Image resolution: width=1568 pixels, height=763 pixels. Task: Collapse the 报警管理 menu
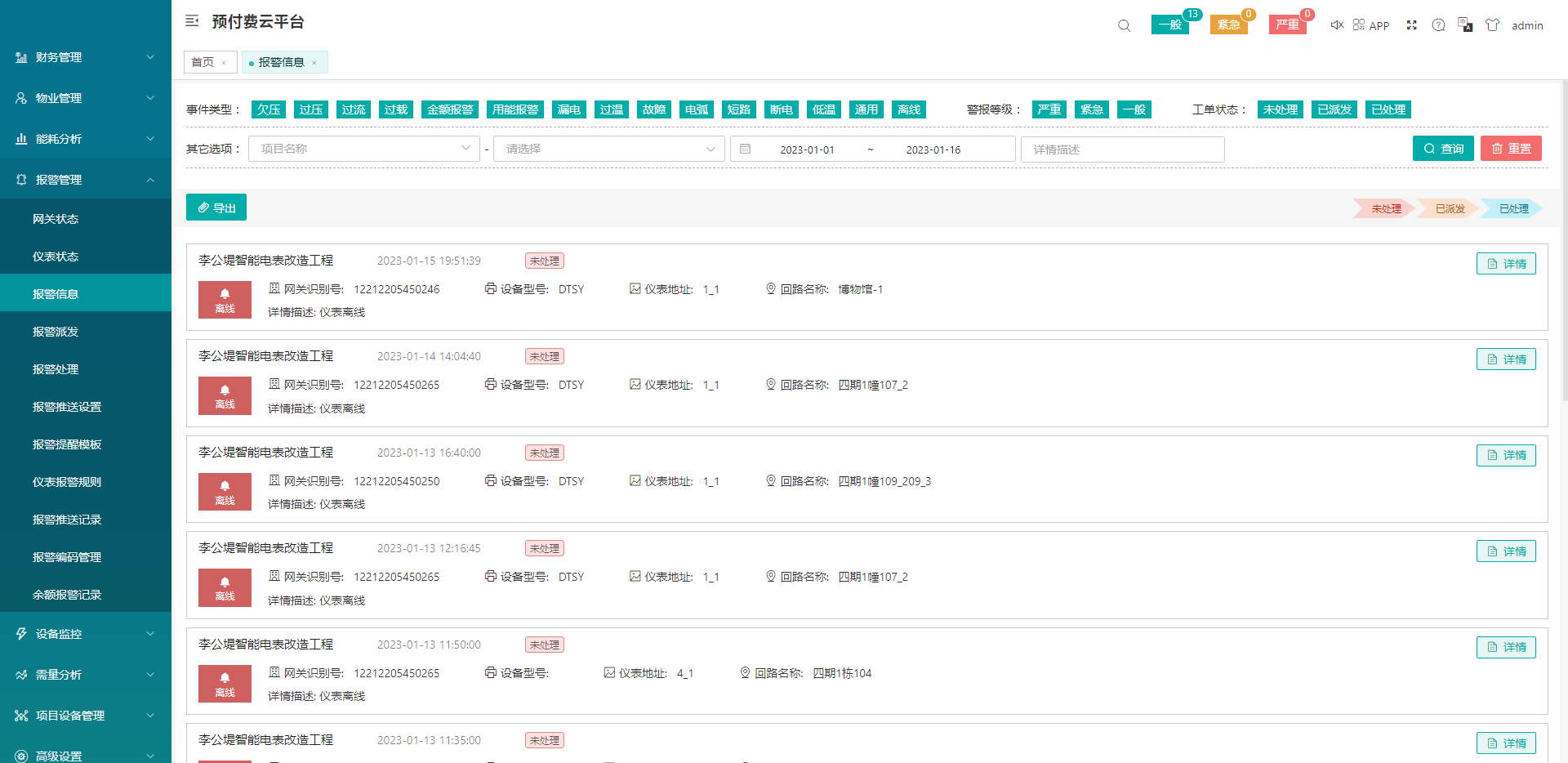pos(86,180)
